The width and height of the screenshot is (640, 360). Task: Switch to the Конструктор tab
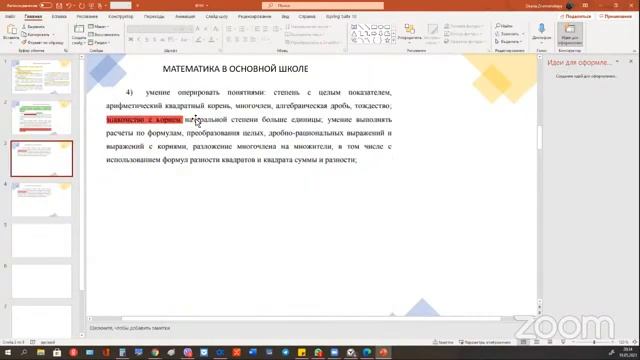coord(121,17)
